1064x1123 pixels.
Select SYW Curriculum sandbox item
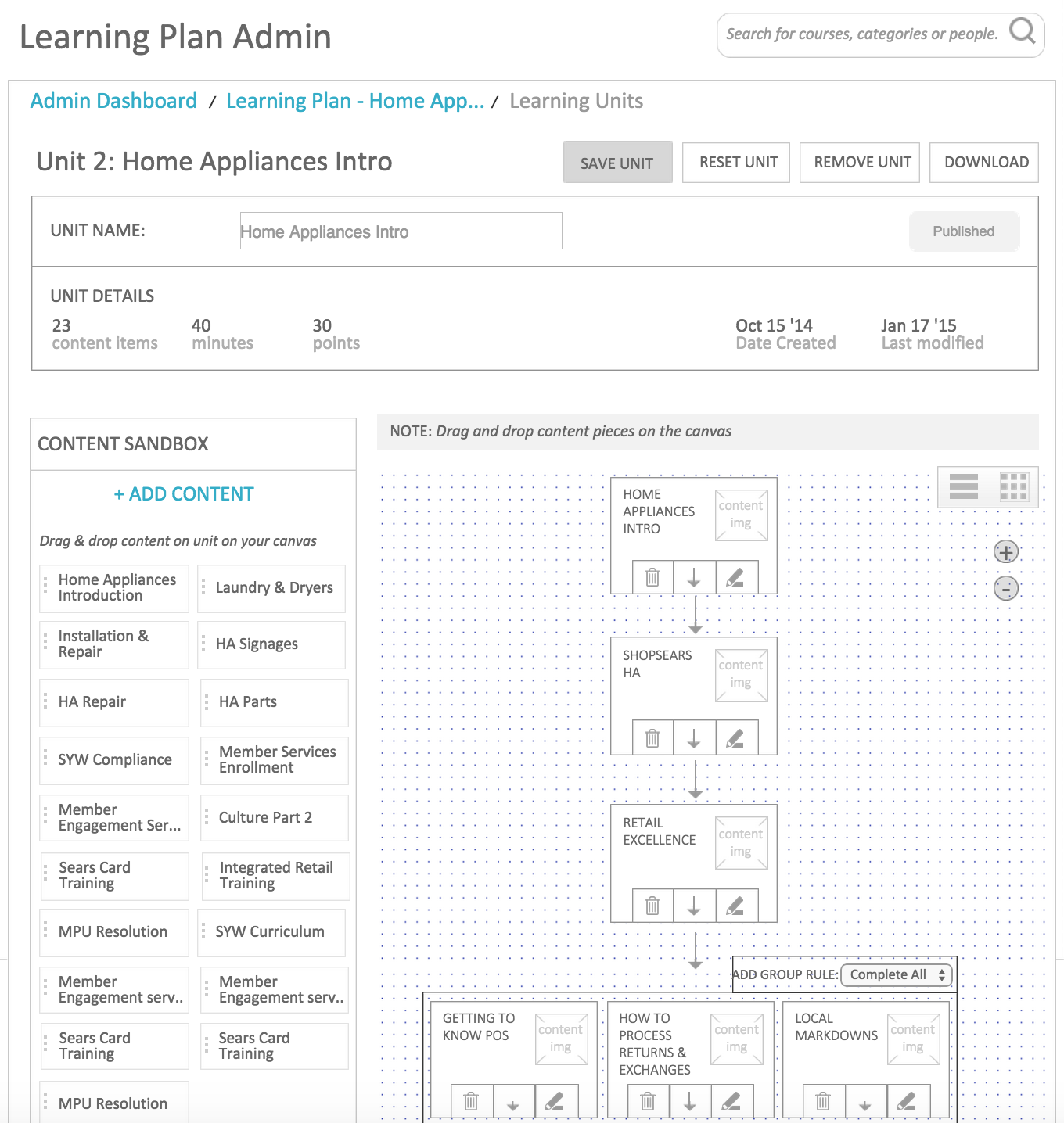(x=271, y=932)
